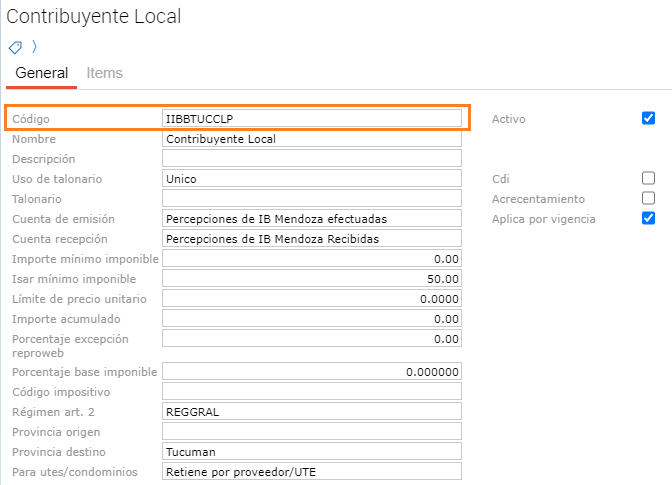This screenshot has height=485, width=672.
Task: Click the Cuenta de emisión label
Action: [x=63, y=219]
